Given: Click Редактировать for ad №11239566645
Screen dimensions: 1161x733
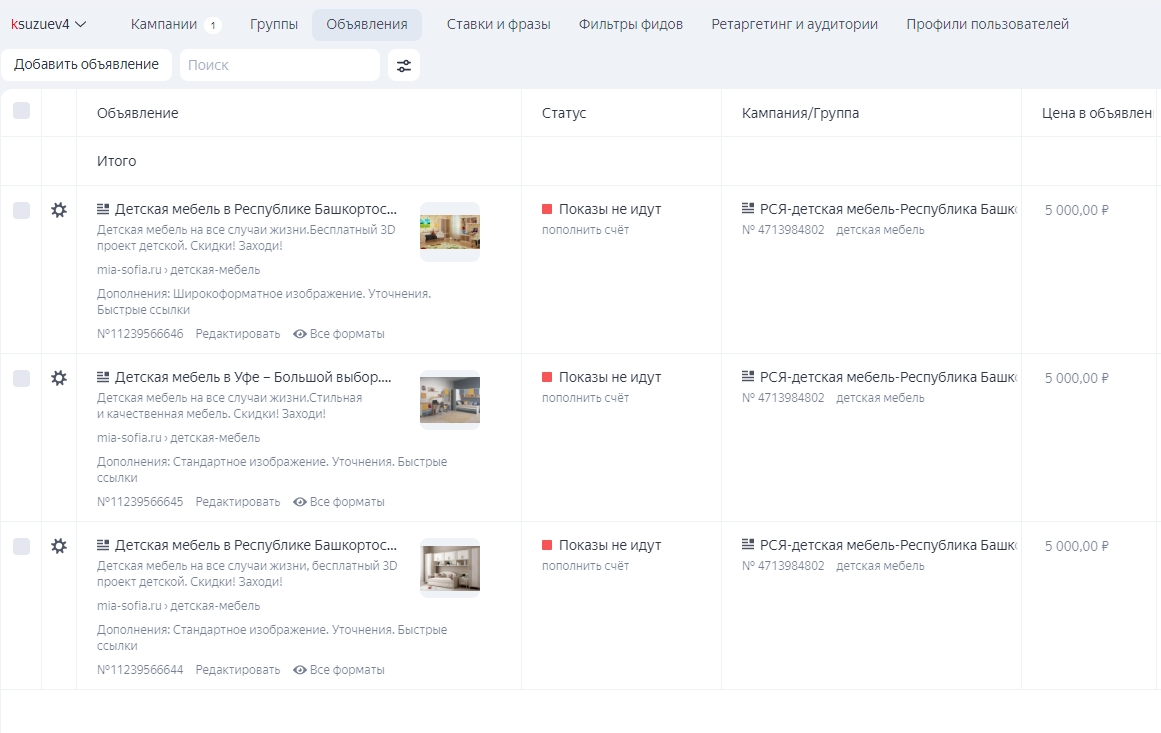Looking at the screenshot, I should point(238,502).
